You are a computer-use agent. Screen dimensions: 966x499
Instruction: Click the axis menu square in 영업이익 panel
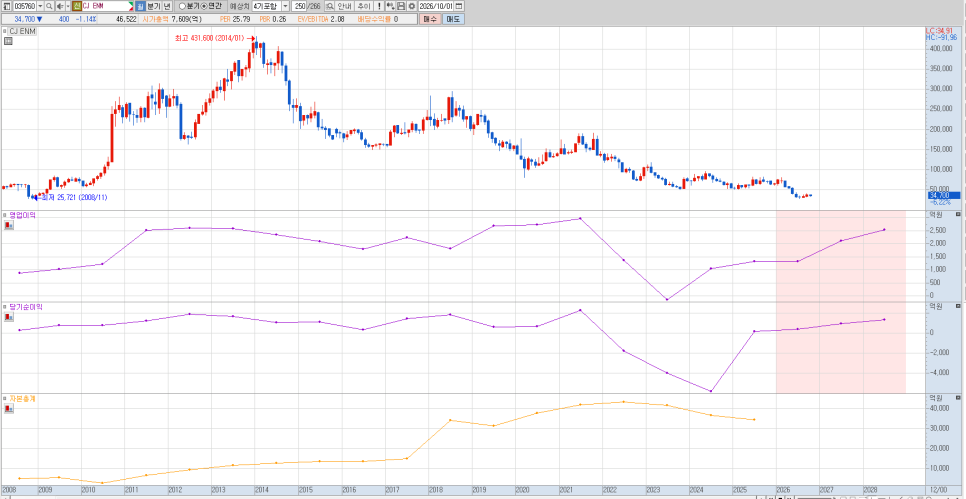(x=958, y=214)
